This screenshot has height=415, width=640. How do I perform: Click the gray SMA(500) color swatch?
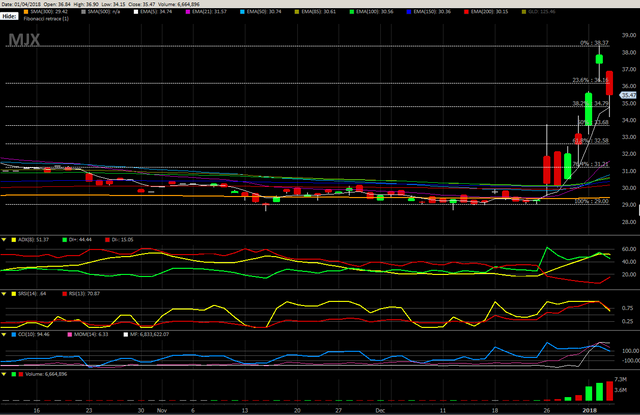coord(83,12)
